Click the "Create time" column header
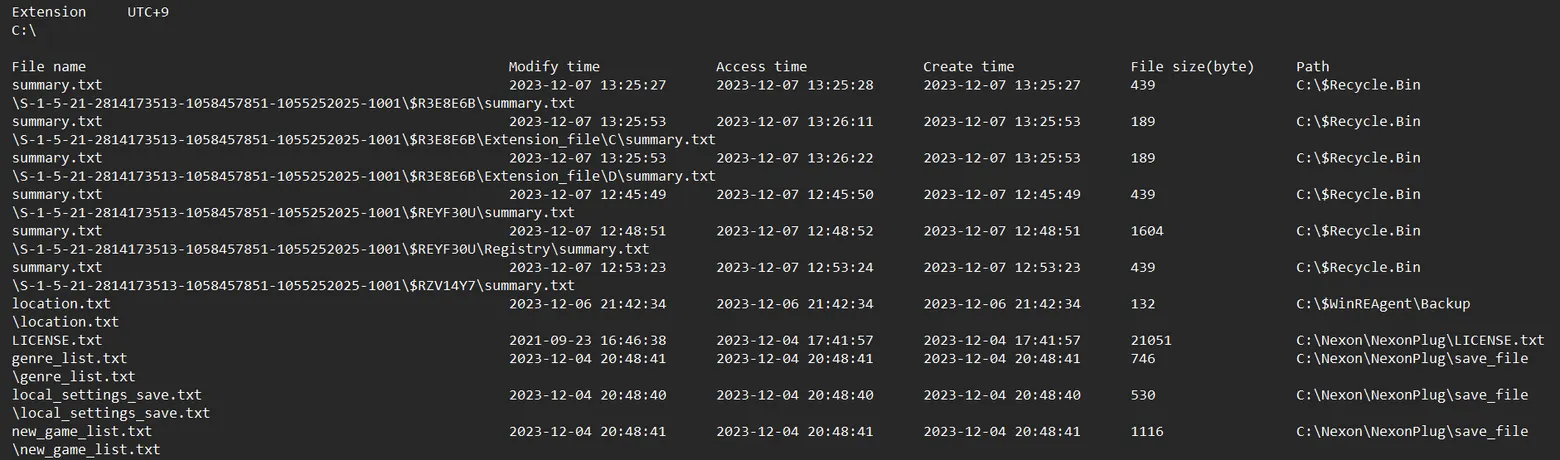Image resolution: width=1560 pixels, height=460 pixels. [x=968, y=67]
